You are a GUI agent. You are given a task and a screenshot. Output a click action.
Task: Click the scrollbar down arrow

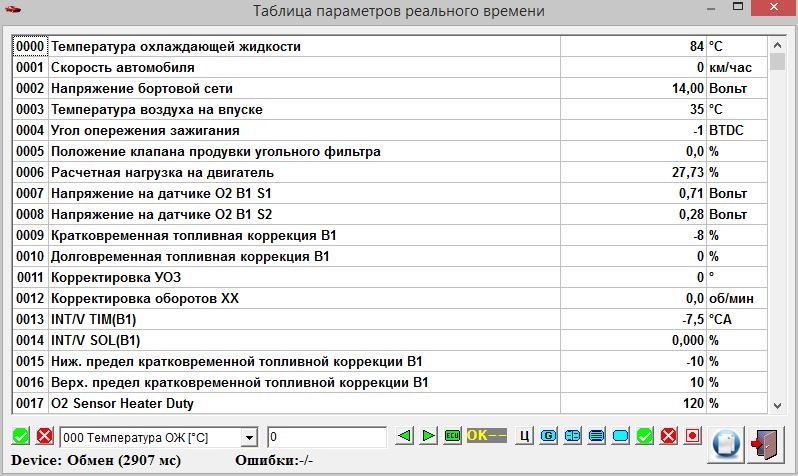[x=778, y=404]
